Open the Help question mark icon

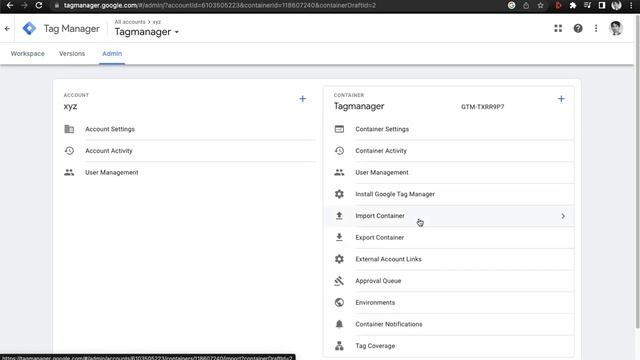578,28
